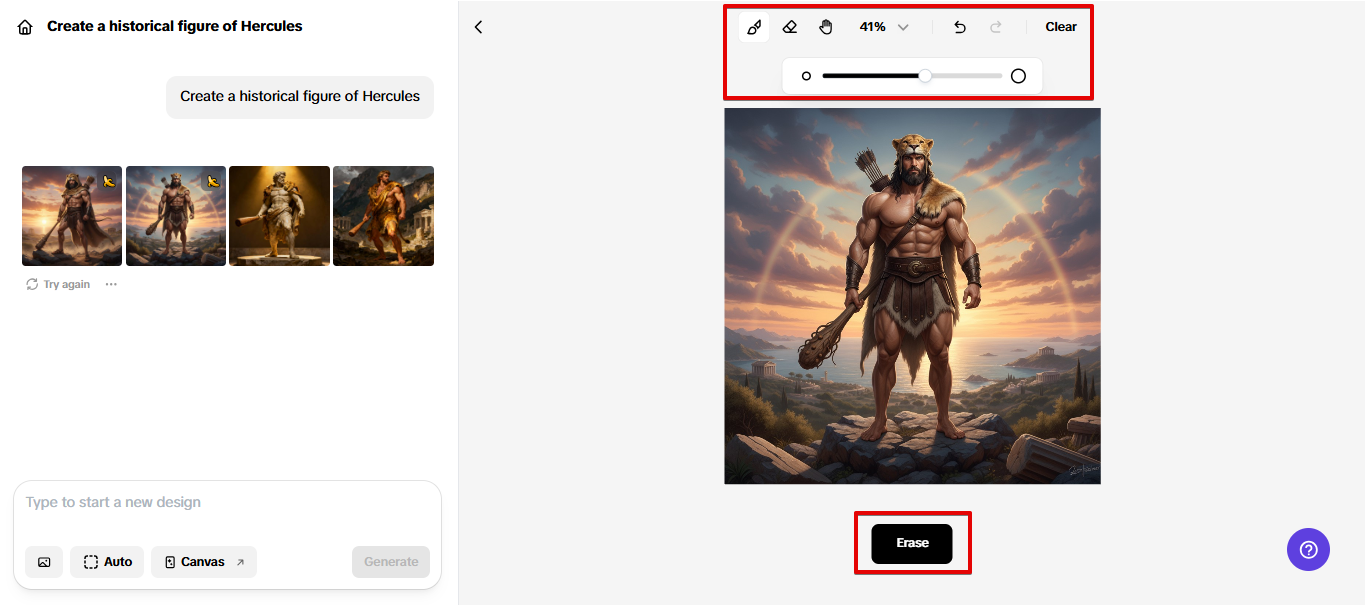Click Try again to regenerate images
Screen dimensions: 1365x605
(x=58, y=284)
